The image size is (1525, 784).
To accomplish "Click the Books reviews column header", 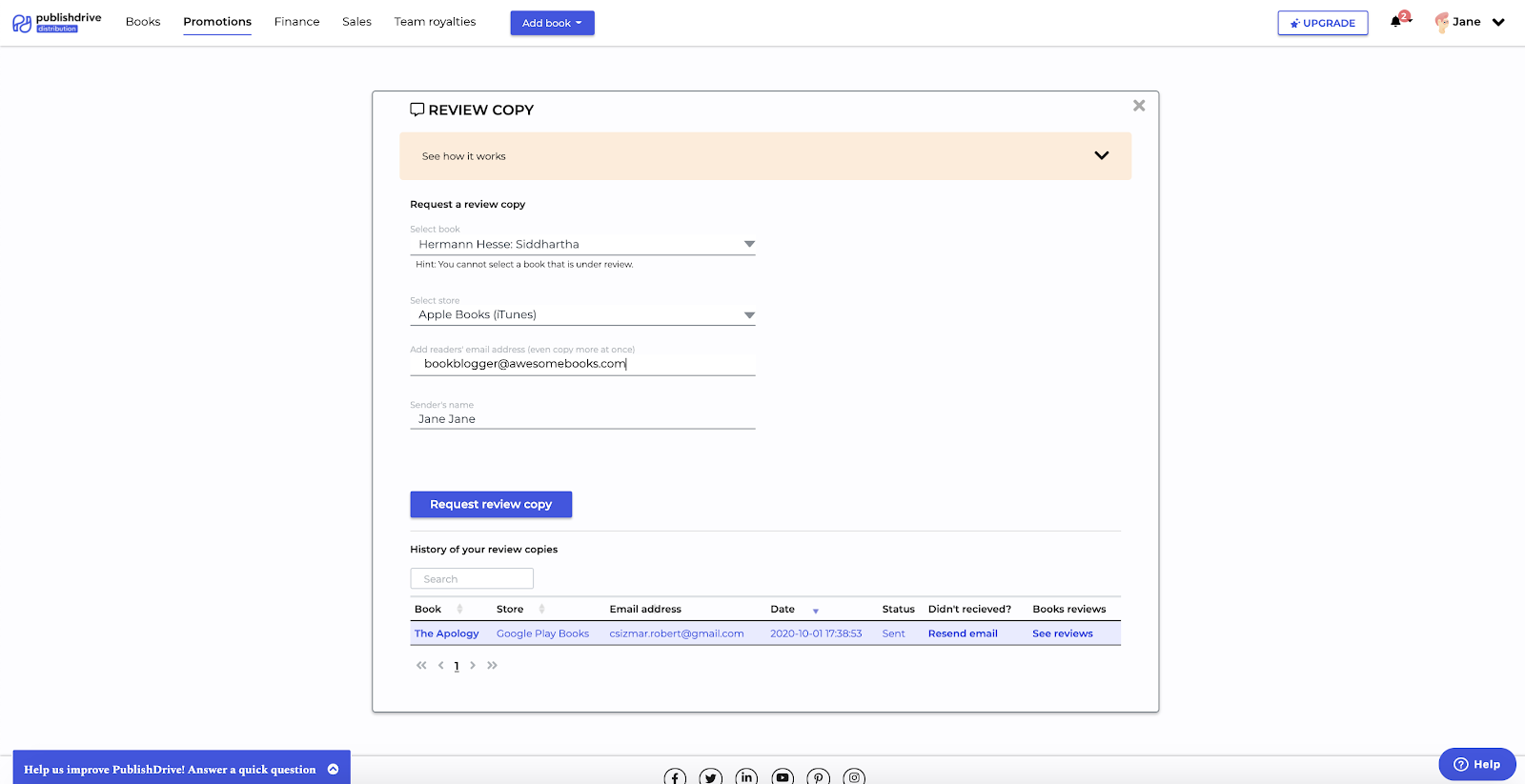I will pos(1069,609).
